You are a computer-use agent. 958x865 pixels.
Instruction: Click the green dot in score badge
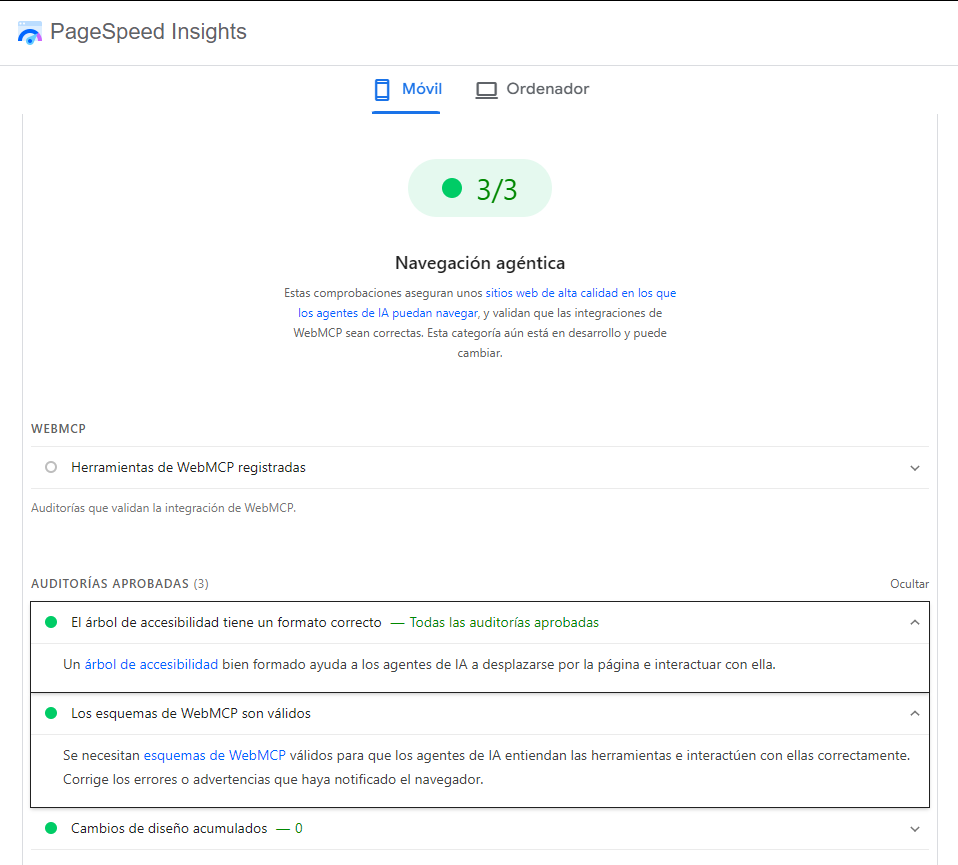(x=452, y=188)
